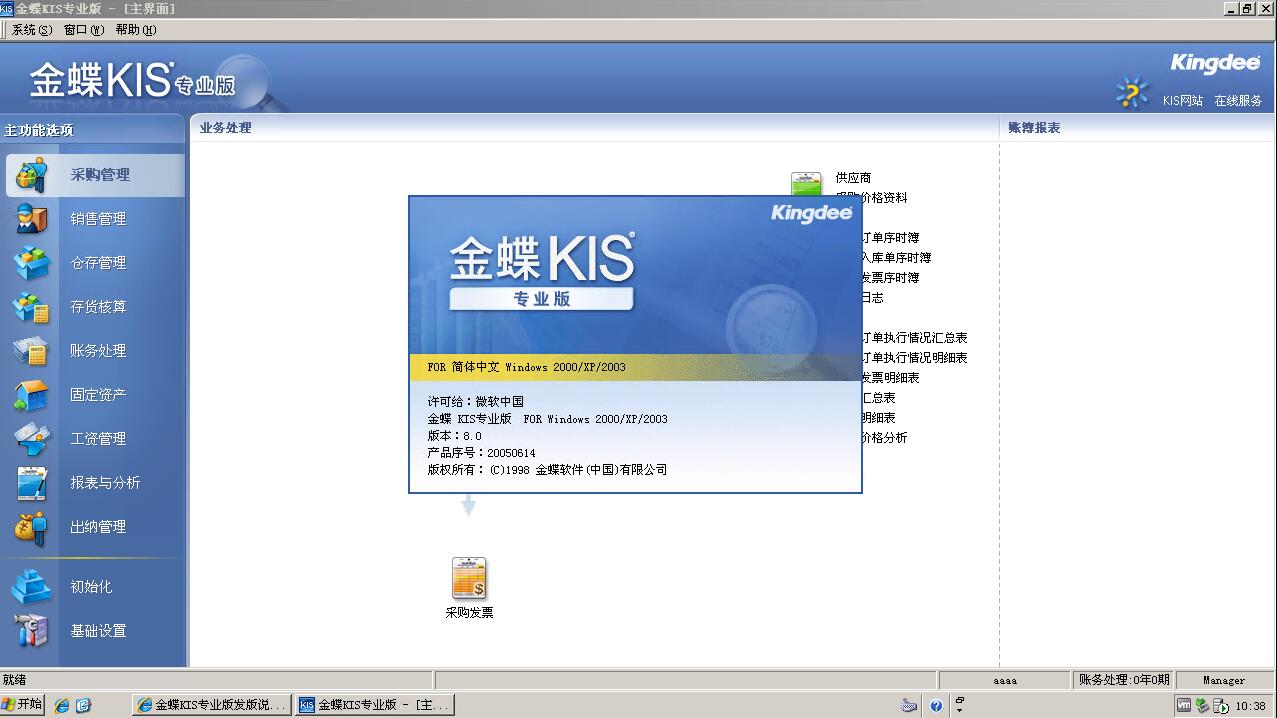The width and height of the screenshot is (1277, 718).
Task: Click the taskbar icon left of the blue help icon
Action: [909, 705]
